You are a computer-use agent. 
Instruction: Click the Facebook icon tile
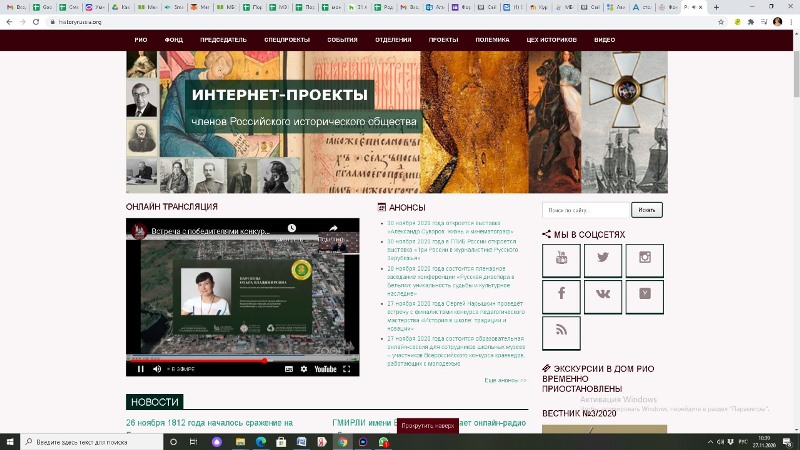click(x=561, y=296)
